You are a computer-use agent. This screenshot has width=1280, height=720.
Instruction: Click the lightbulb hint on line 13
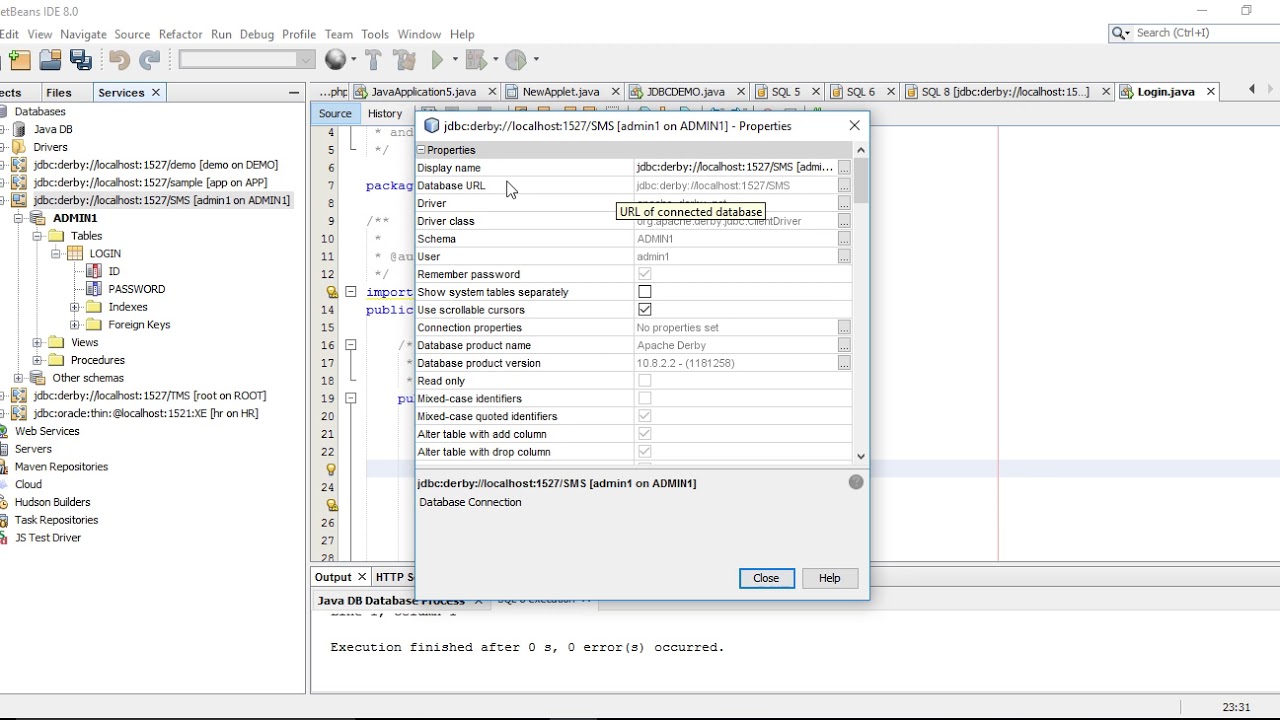coord(332,292)
